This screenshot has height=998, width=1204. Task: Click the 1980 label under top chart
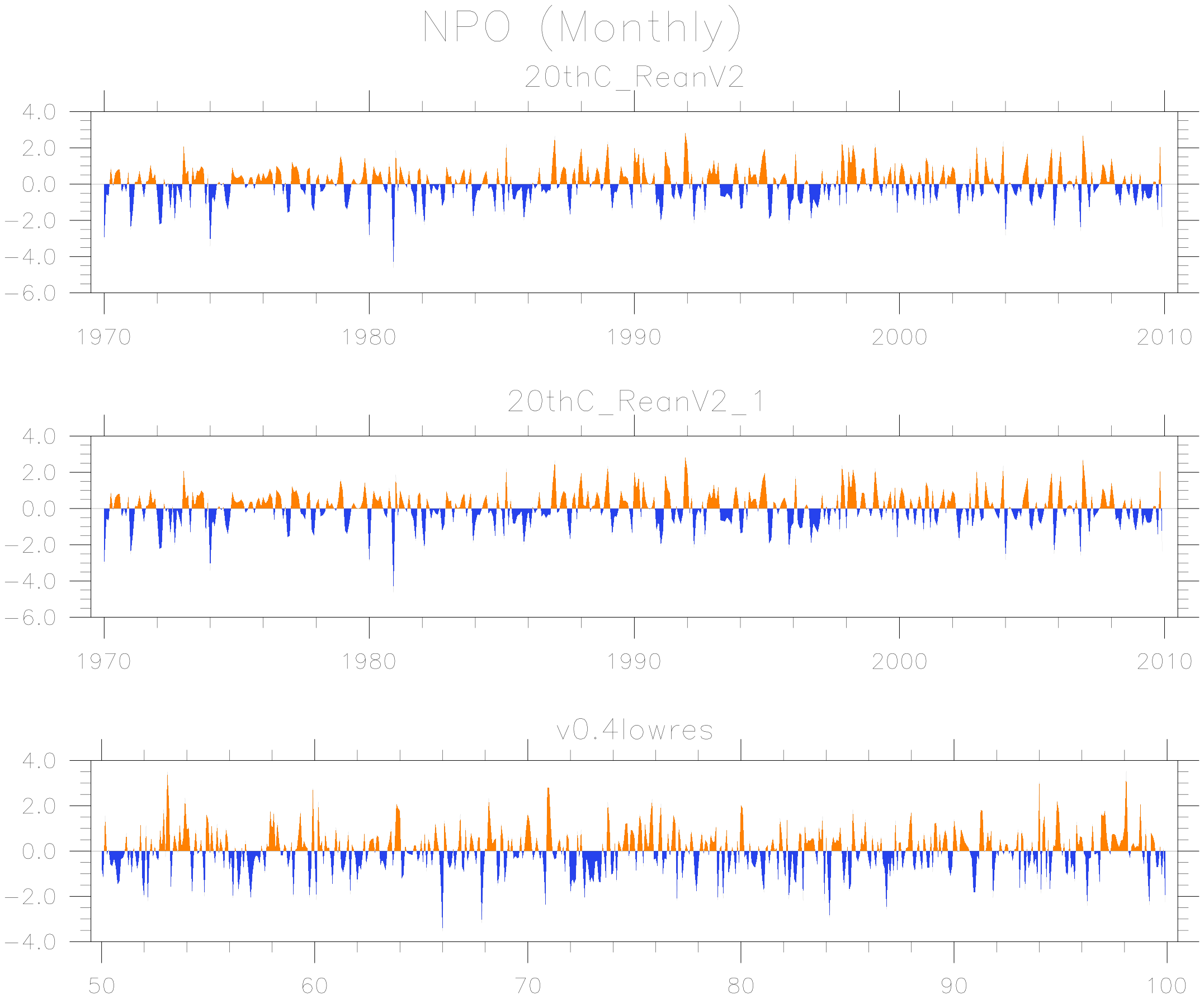369,337
